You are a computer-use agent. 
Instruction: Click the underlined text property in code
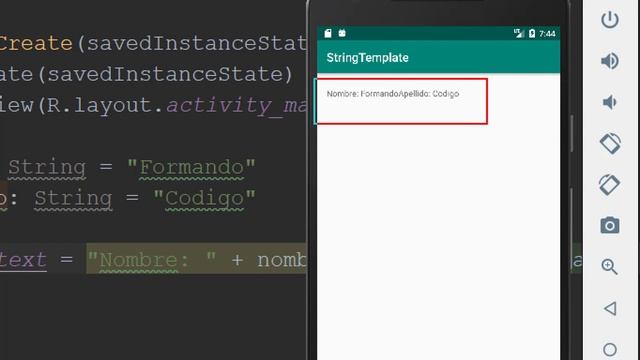(23, 260)
